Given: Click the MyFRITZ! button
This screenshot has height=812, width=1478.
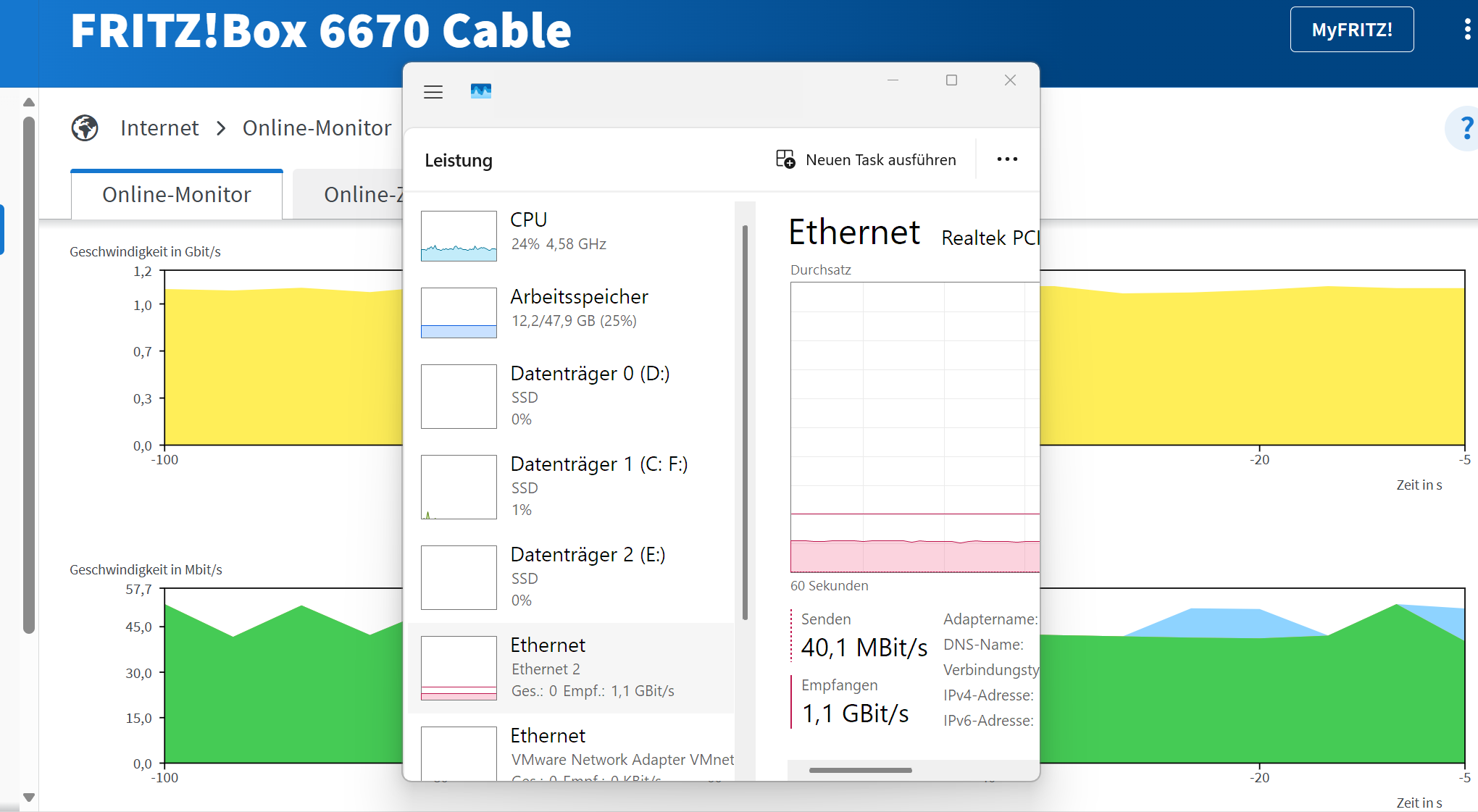Looking at the screenshot, I should pyautogui.click(x=1351, y=30).
